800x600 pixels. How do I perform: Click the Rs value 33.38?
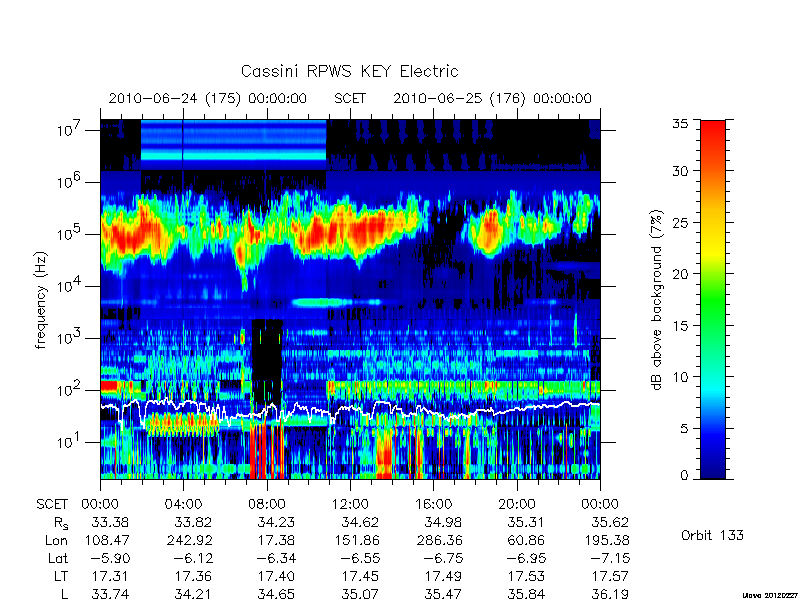coord(110,522)
